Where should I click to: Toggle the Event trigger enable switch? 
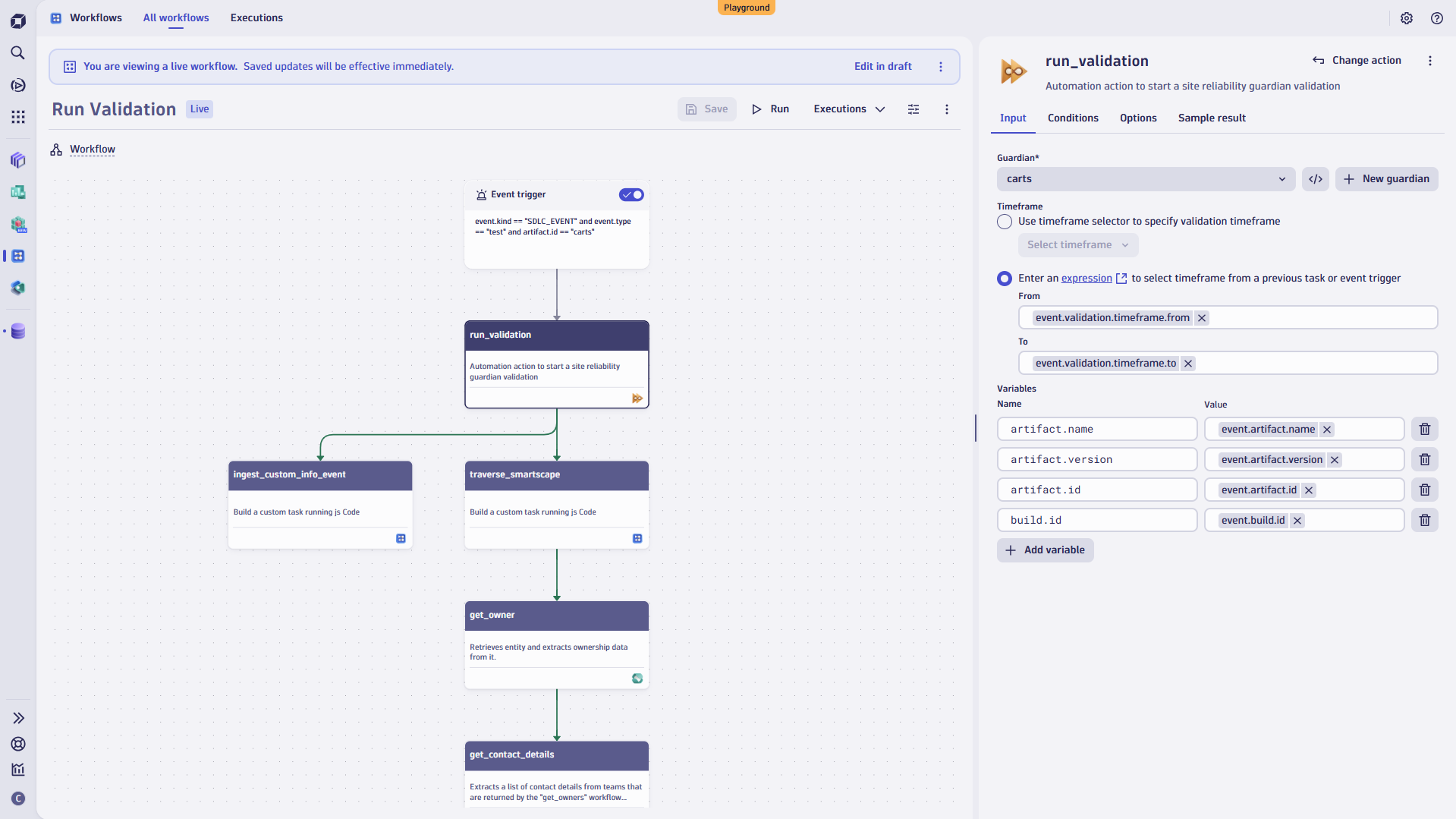coord(631,194)
